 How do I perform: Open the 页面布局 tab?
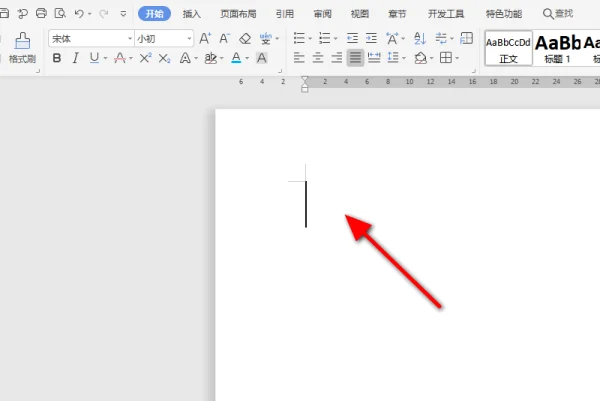[238, 14]
